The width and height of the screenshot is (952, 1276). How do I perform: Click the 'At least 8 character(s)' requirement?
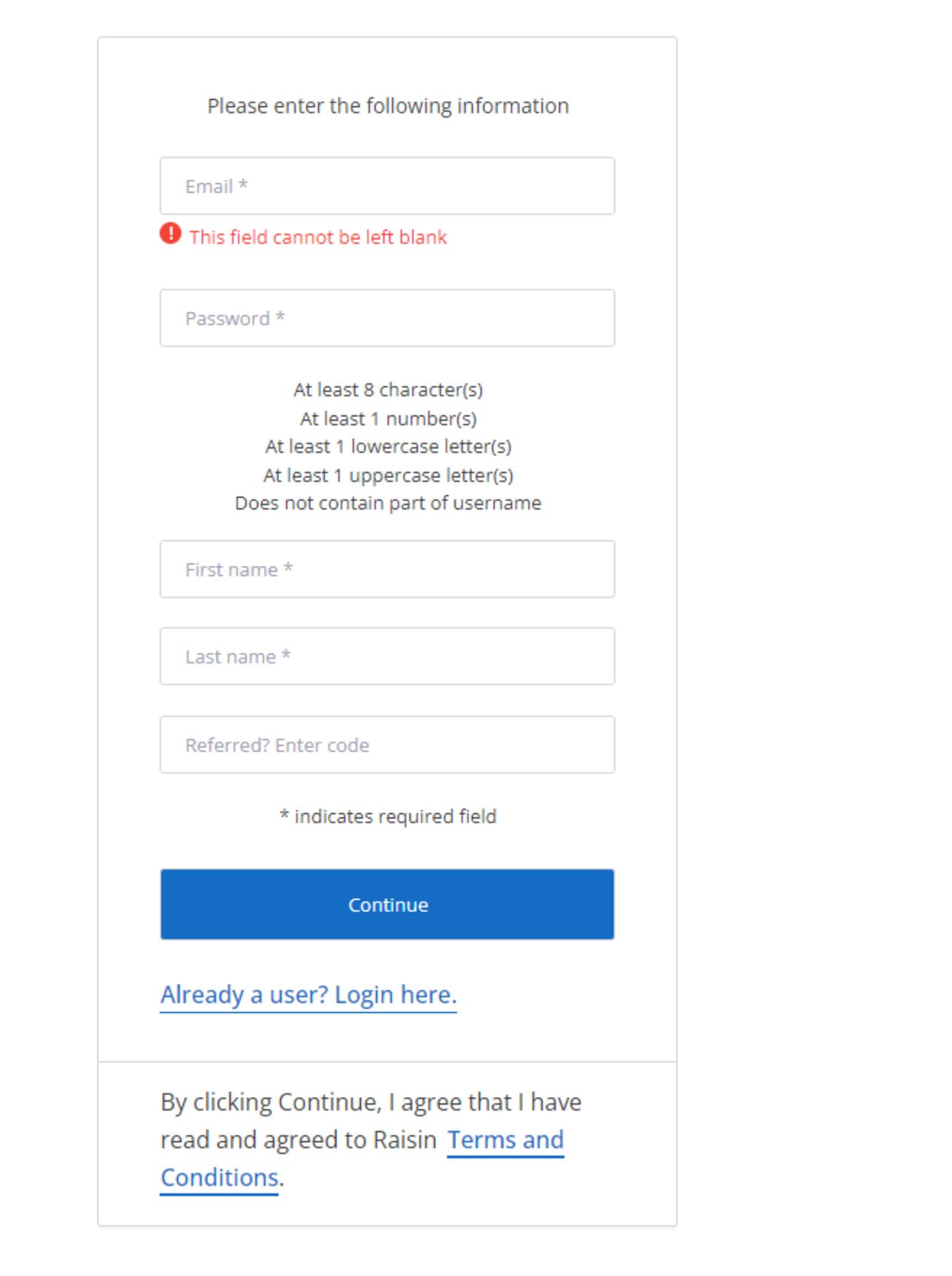point(388,390)
